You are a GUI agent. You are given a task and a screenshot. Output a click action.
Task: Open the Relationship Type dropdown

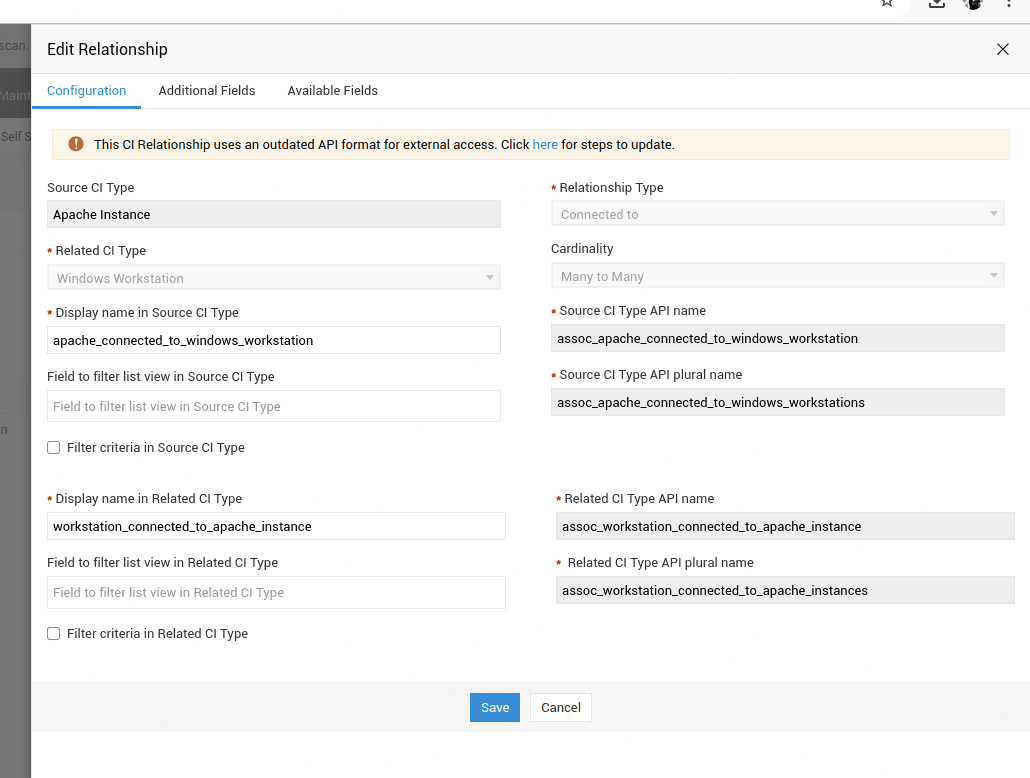[x=778, y=214]
